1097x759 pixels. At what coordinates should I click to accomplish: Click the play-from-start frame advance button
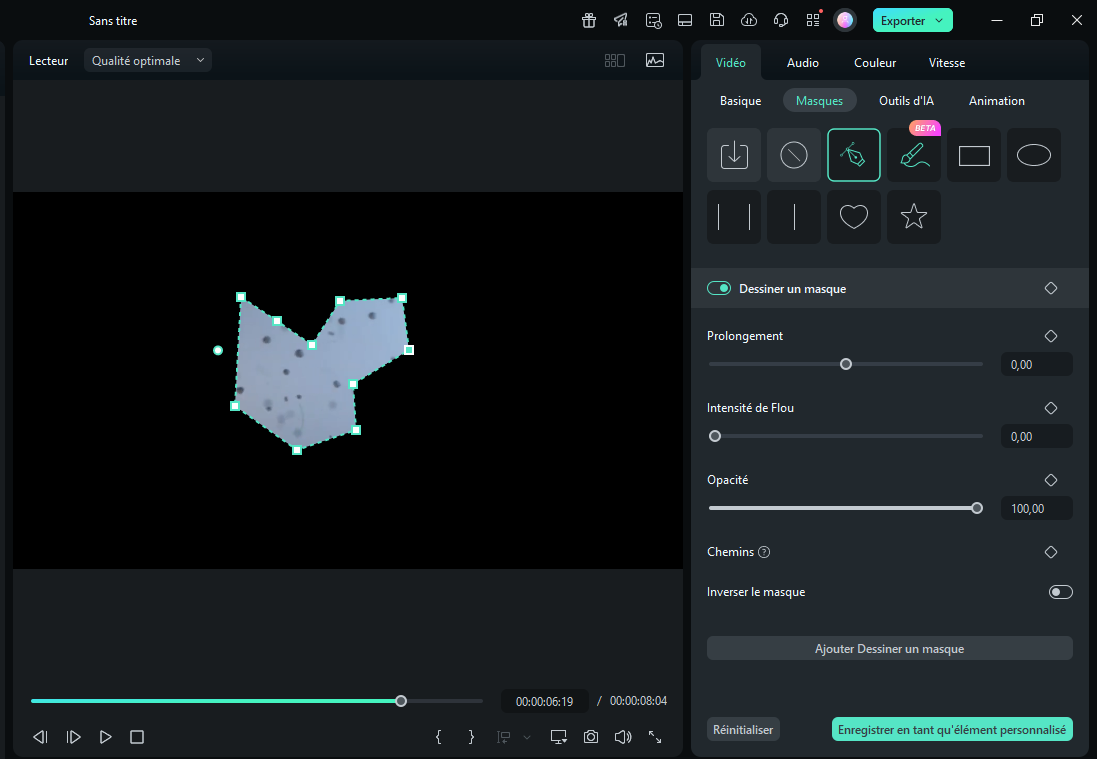coord(73,737)
